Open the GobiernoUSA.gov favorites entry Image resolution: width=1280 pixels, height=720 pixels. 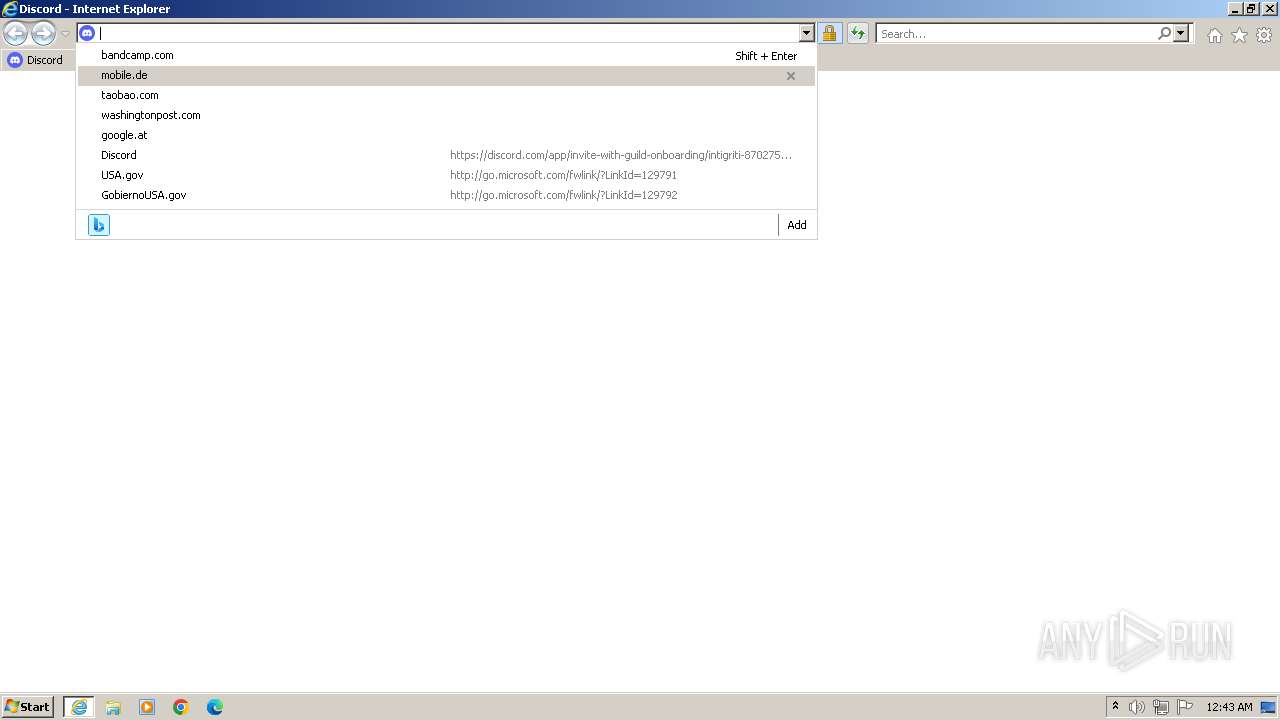[x=446, y=195]
